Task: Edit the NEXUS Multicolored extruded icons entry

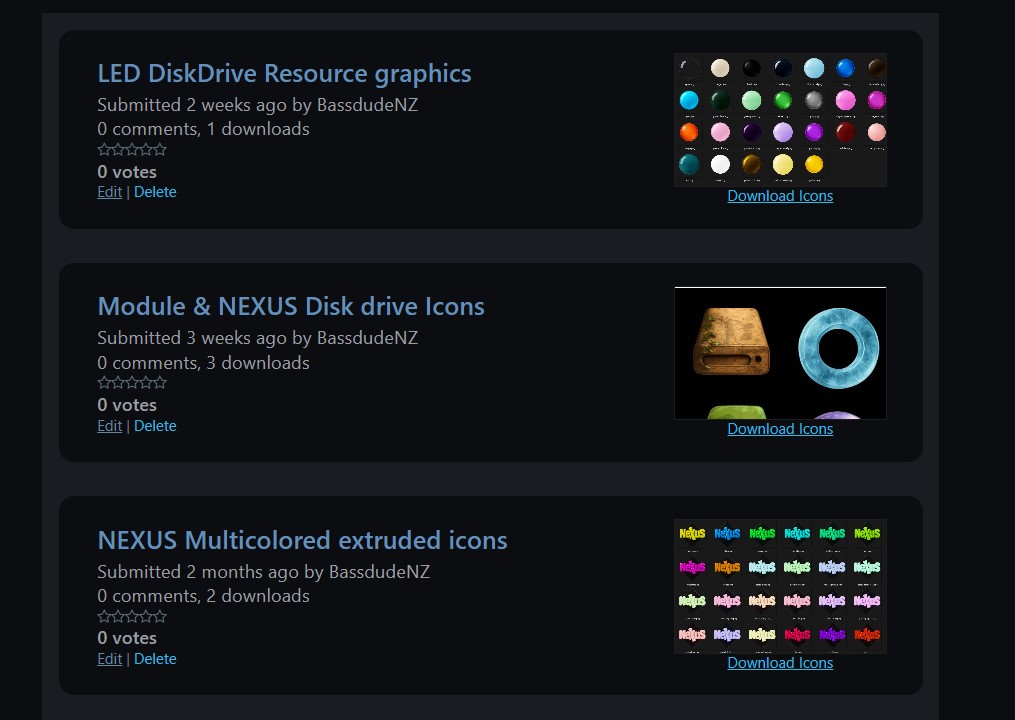Action: pos(109,659)
